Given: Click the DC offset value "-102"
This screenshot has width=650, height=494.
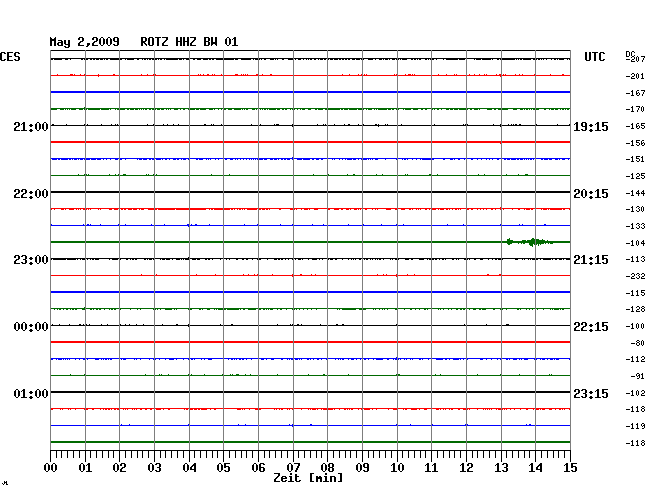Looking at the screenshot, I should coord(635,393).
